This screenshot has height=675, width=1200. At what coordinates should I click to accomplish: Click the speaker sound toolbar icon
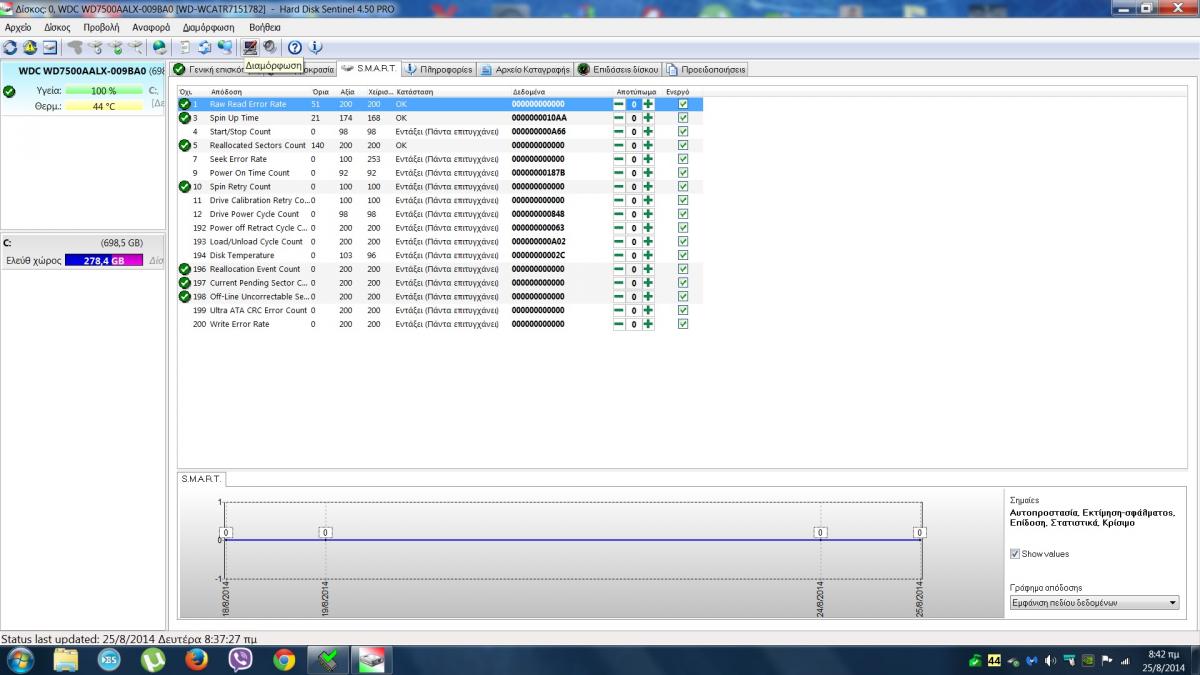[269, 47]
